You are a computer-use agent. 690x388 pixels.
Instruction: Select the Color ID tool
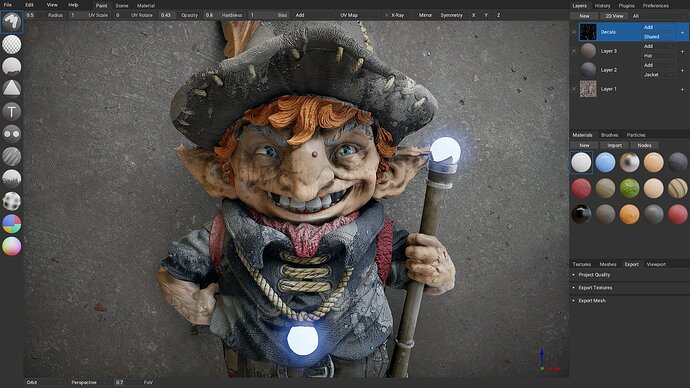click(11, 223)
